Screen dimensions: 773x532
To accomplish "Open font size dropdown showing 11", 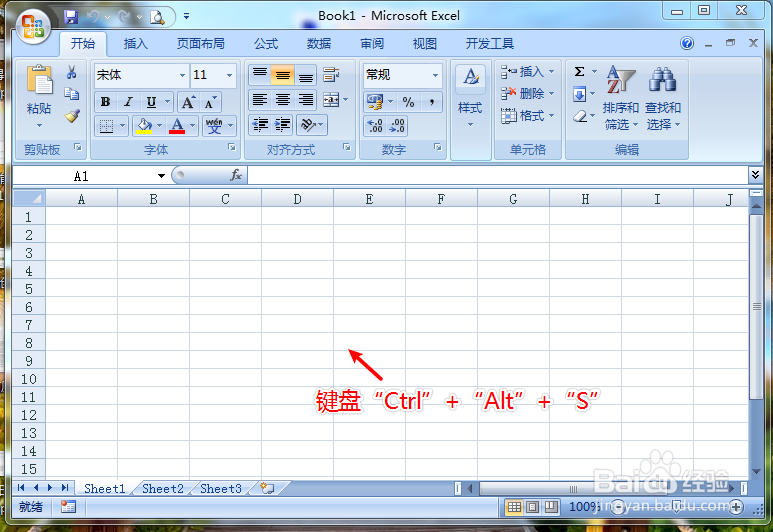I will pyautogui.click(x=229, y=75).
